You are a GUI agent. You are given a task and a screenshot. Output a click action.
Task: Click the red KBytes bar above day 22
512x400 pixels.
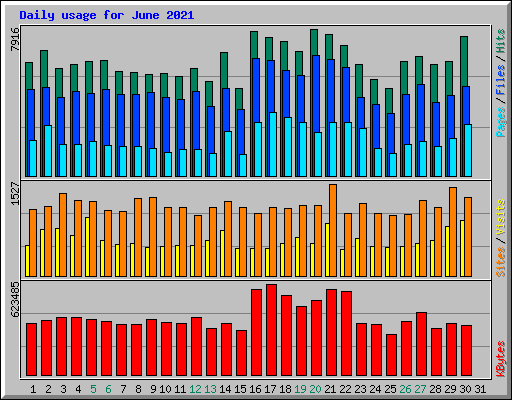pos(346,334)
